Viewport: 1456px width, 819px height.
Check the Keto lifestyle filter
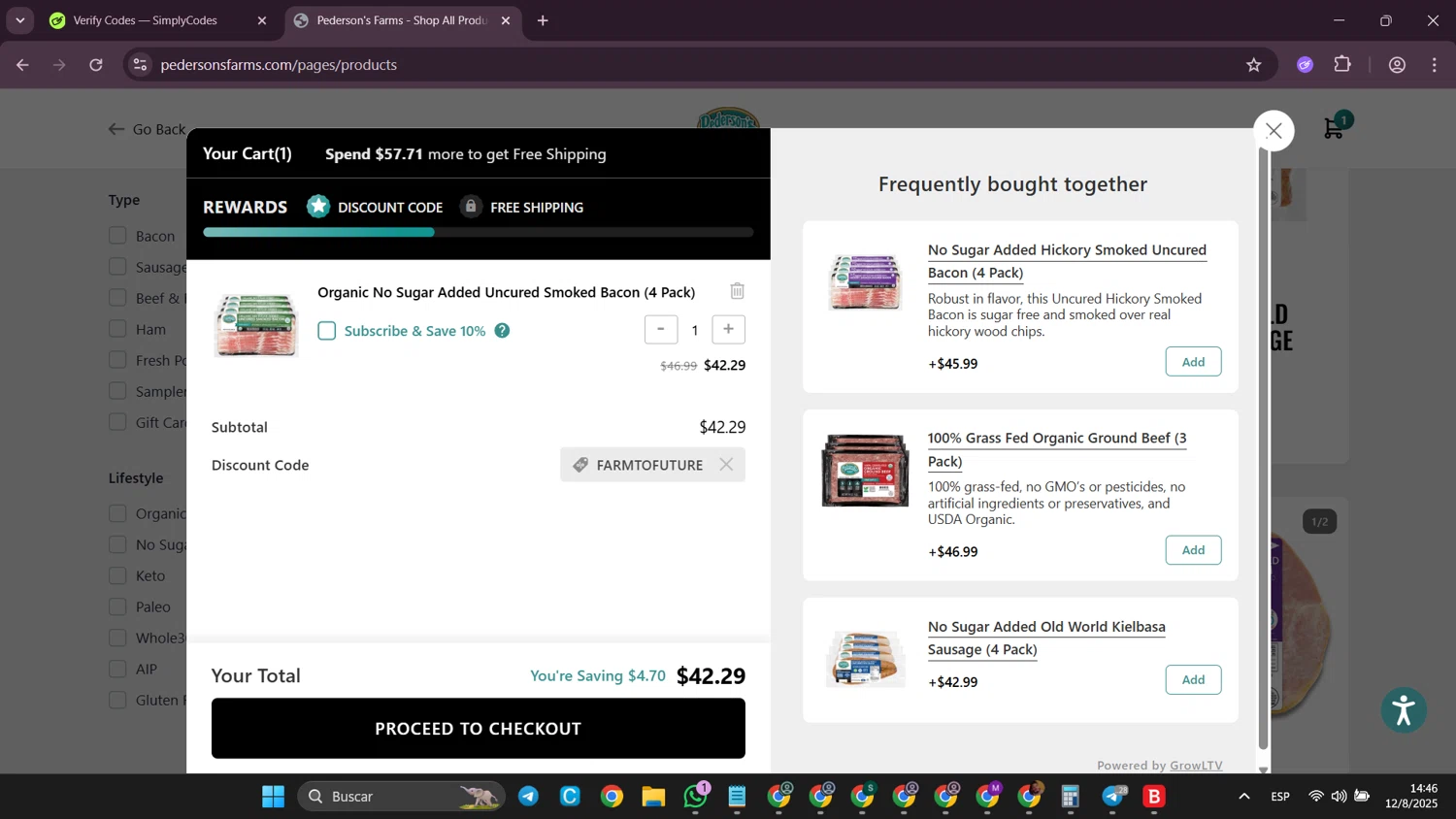(117, 575)
